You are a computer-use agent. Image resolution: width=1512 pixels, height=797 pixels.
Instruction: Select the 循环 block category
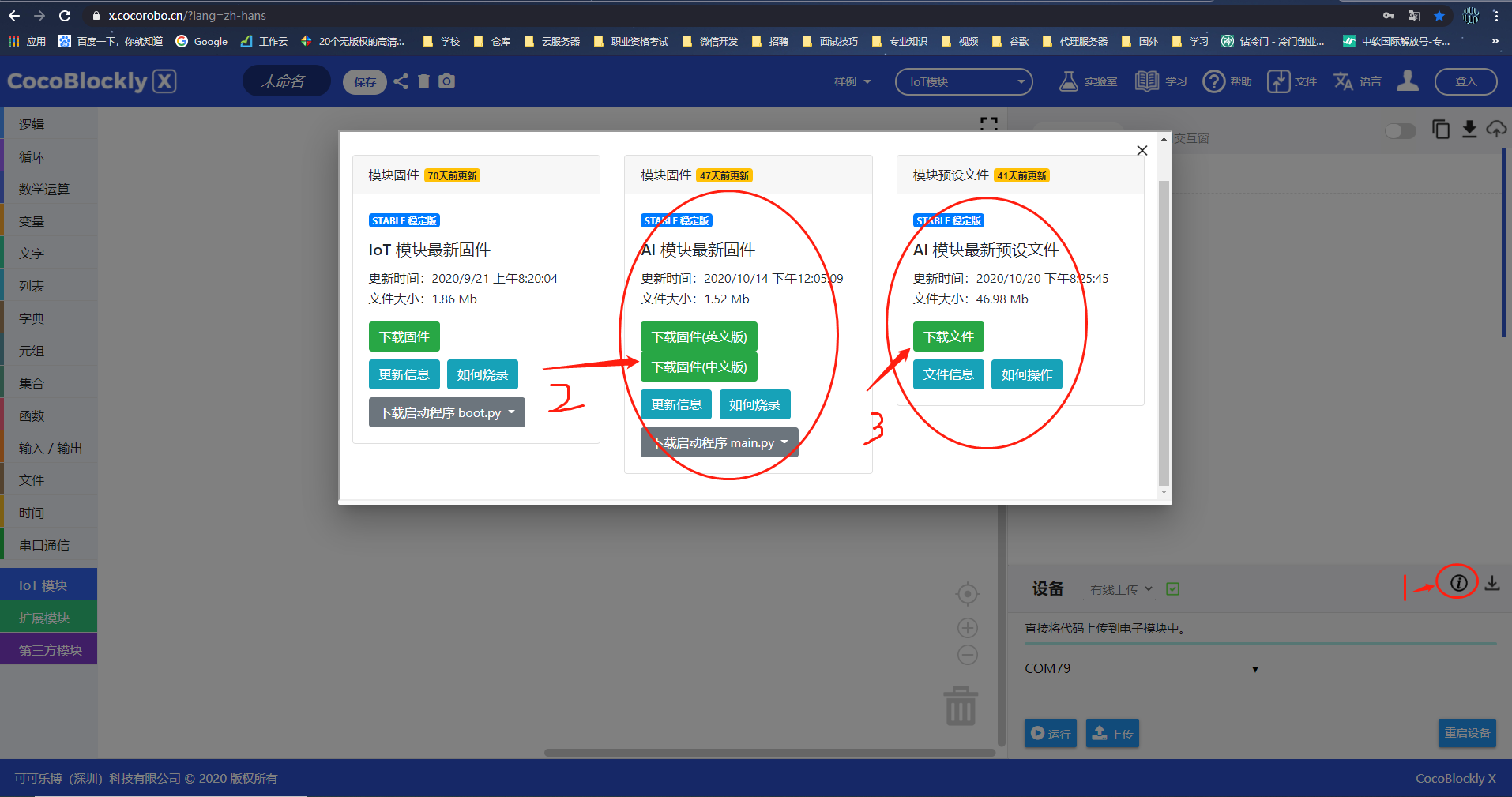click(x=49, y=156)
